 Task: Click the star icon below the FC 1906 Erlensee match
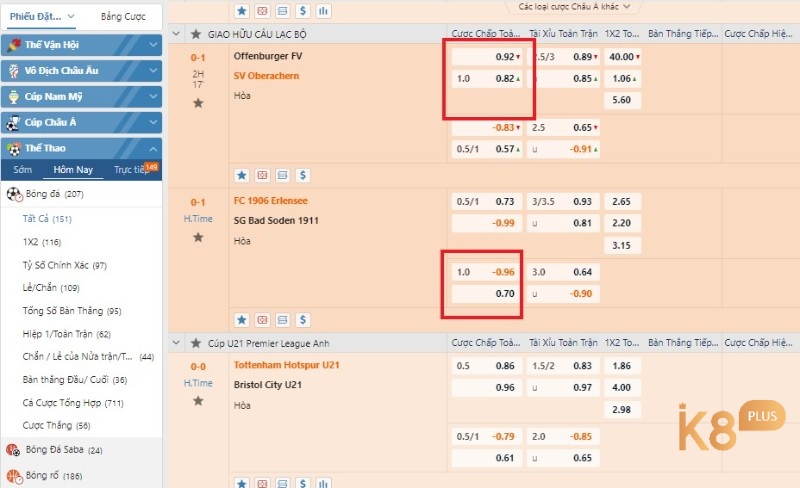(x=242, y=320)
